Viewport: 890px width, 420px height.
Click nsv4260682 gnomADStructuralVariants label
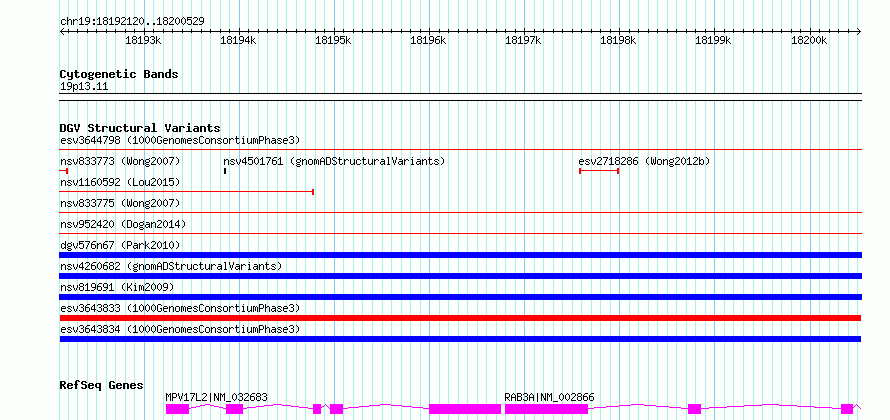point(171,266)
